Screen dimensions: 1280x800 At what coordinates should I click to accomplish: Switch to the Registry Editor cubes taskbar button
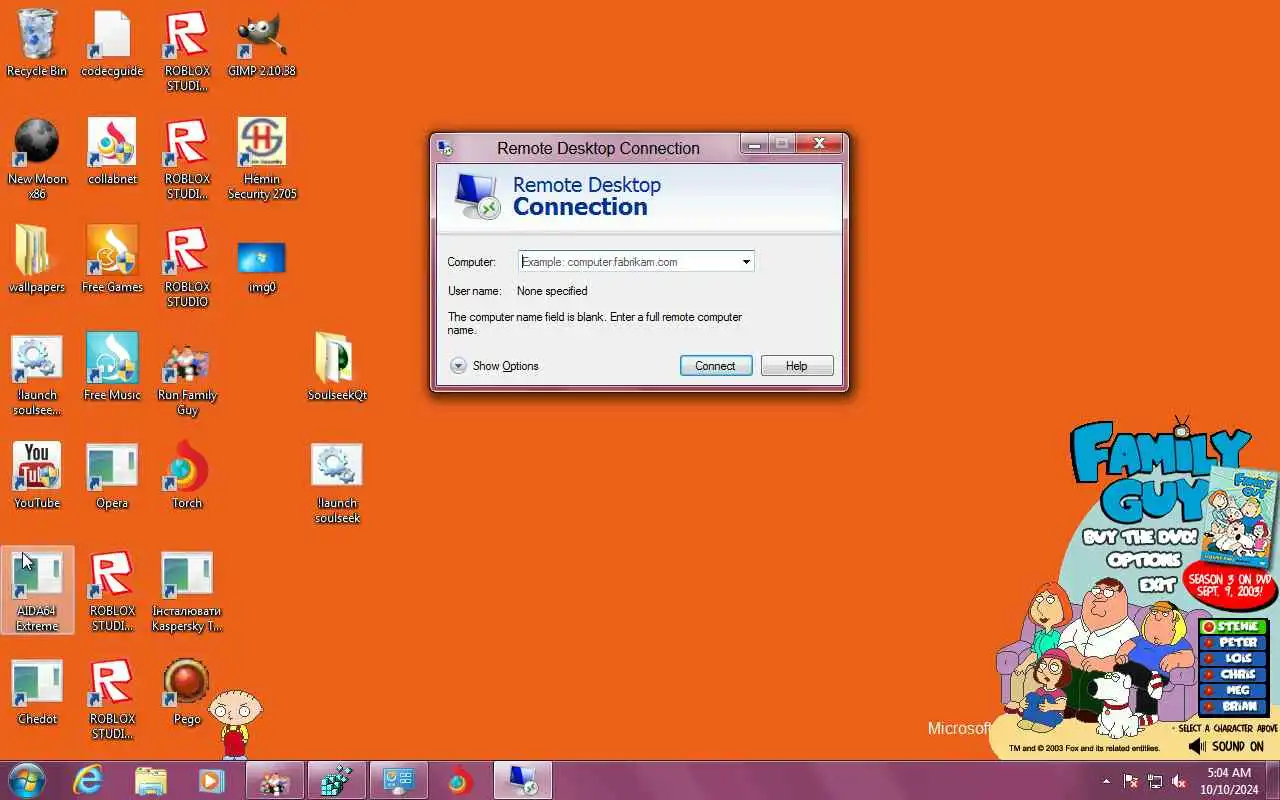(x=337, y=781)
